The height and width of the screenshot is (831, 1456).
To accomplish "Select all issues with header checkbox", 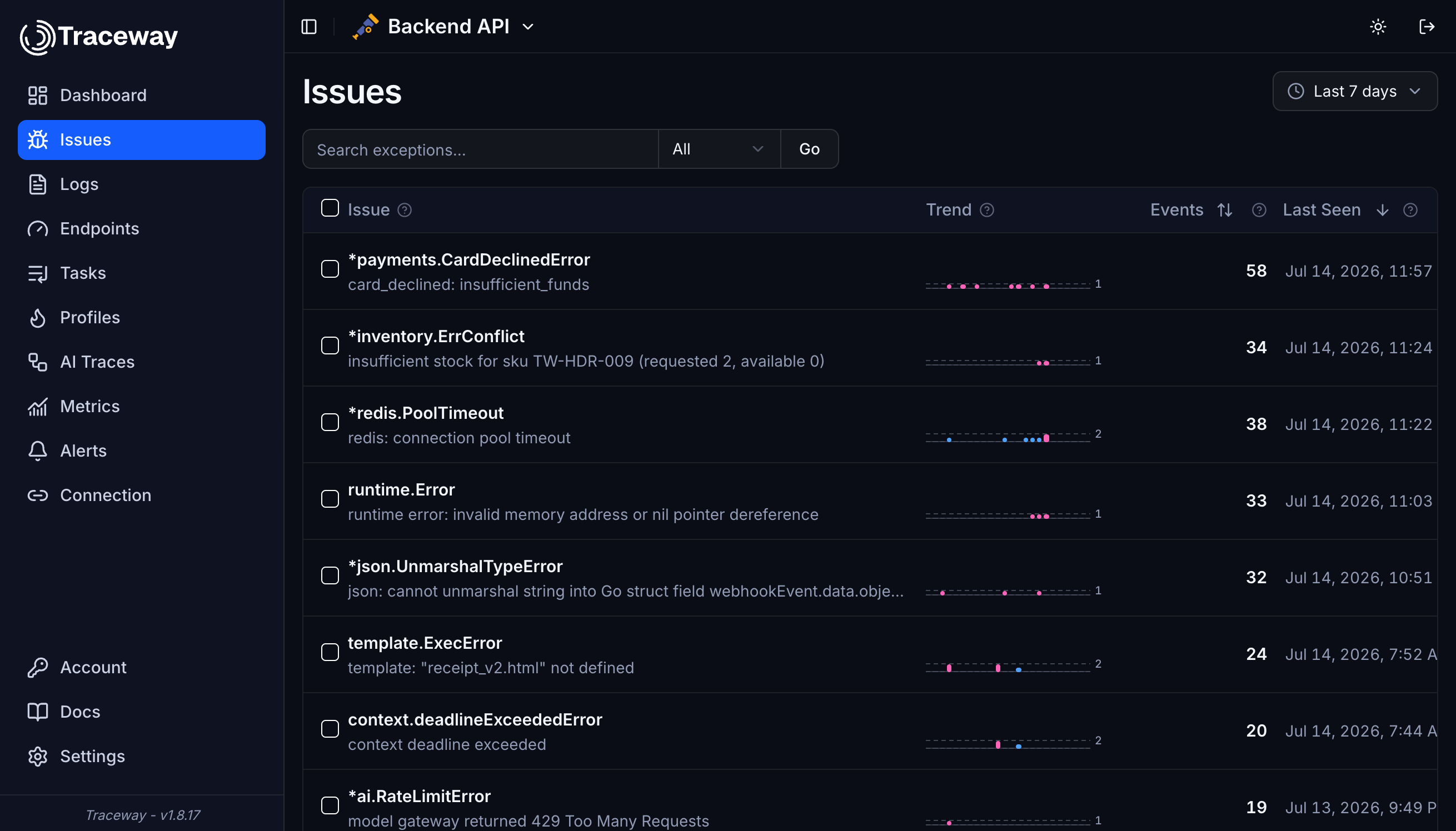I will 330,208.
